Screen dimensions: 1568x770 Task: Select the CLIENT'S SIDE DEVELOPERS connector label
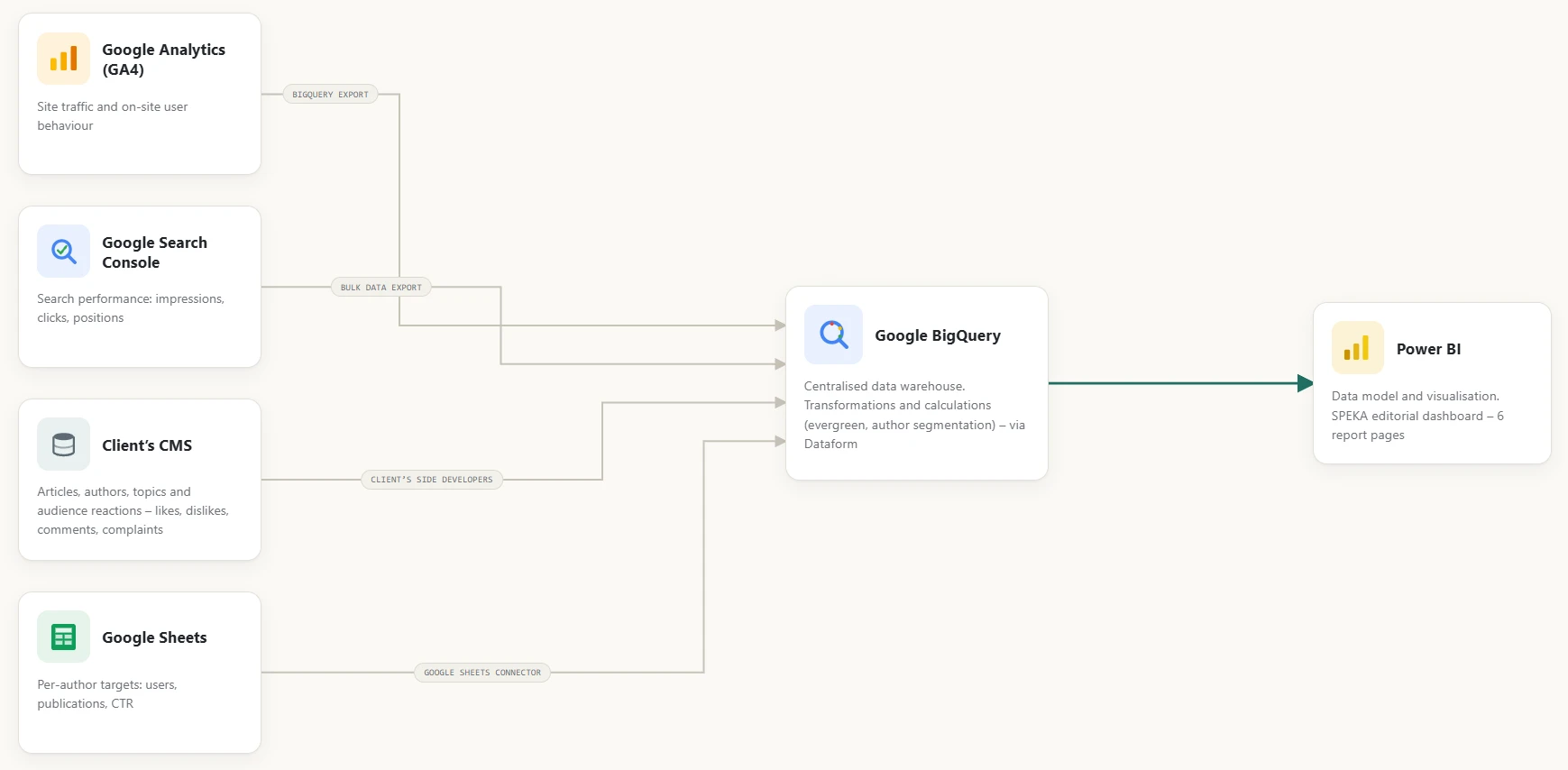click(432, 480)
